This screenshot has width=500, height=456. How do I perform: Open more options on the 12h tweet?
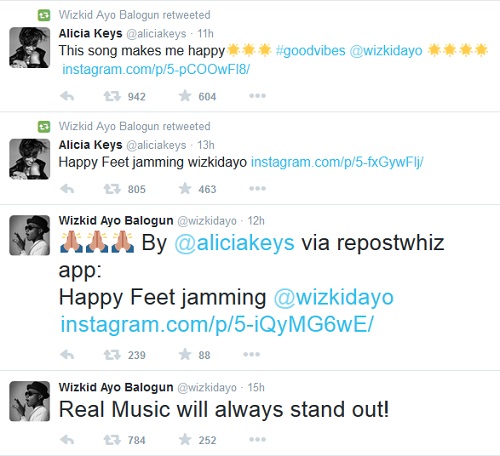252,354
